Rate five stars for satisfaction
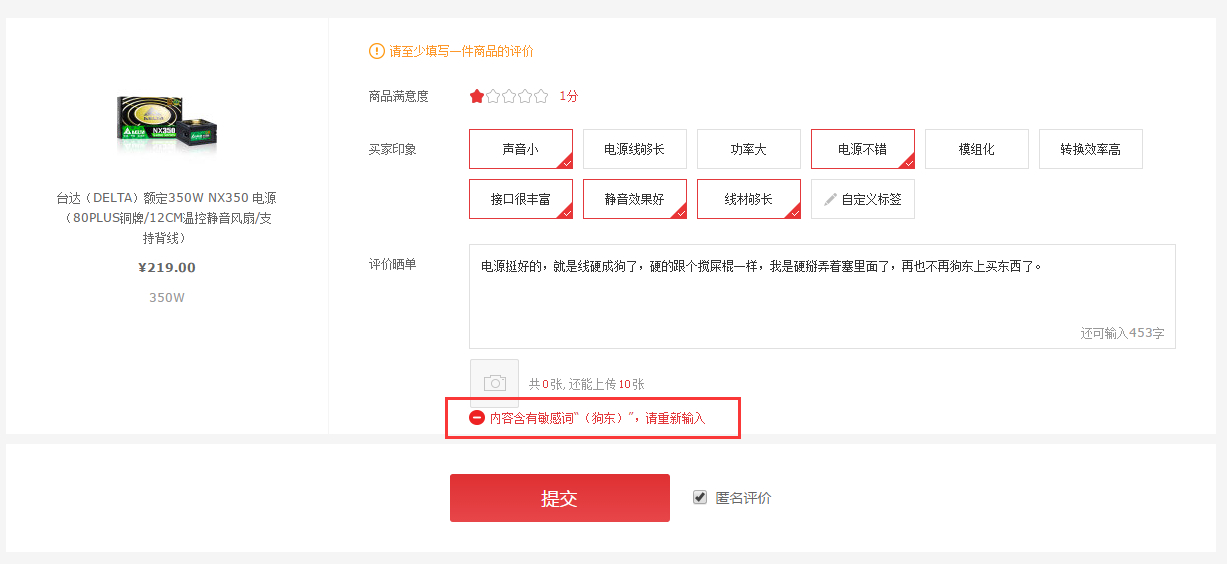Viewport: 1227px width, 564px height. point(541,96)
